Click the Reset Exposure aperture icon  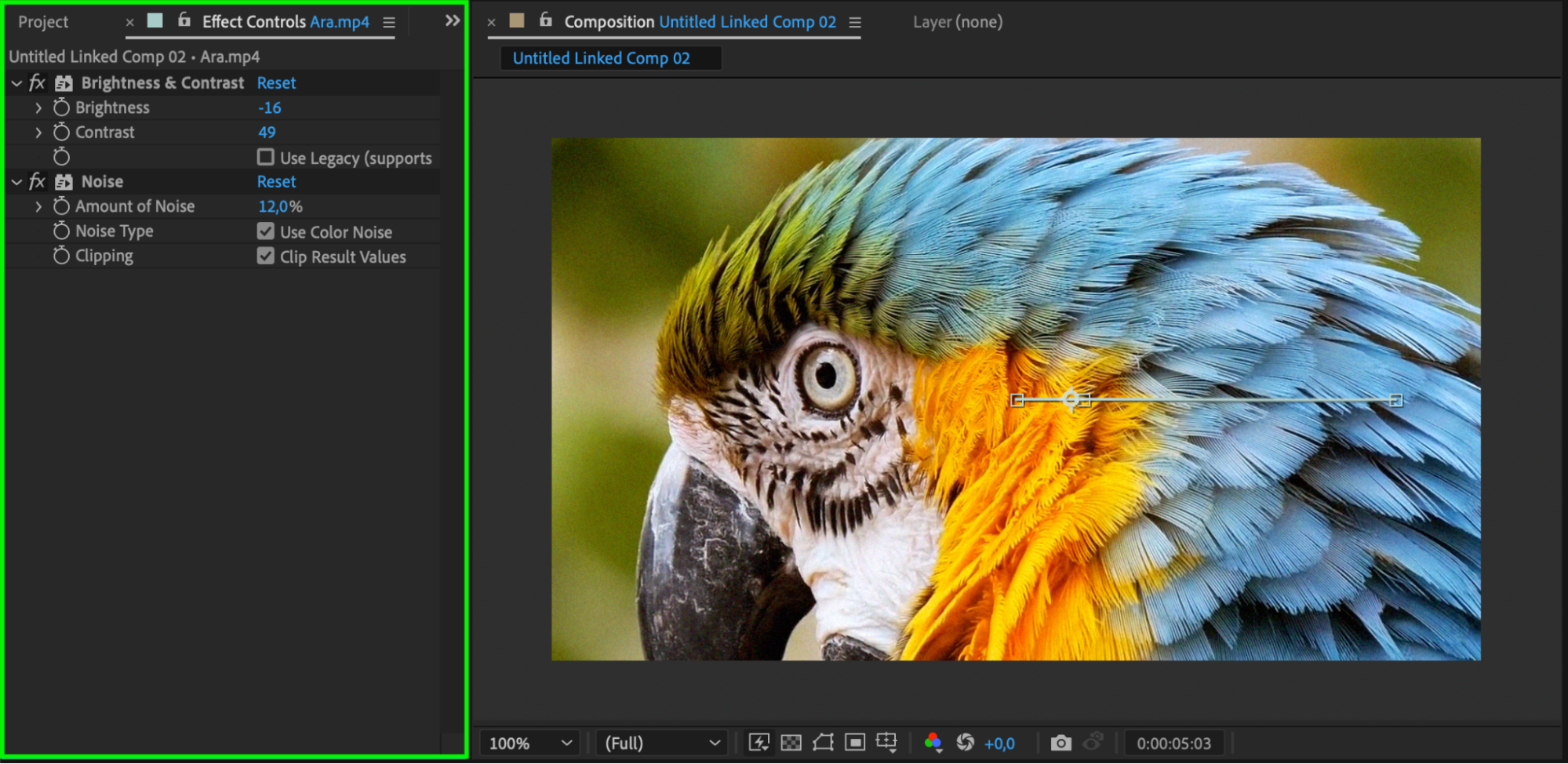click(966, 742)
